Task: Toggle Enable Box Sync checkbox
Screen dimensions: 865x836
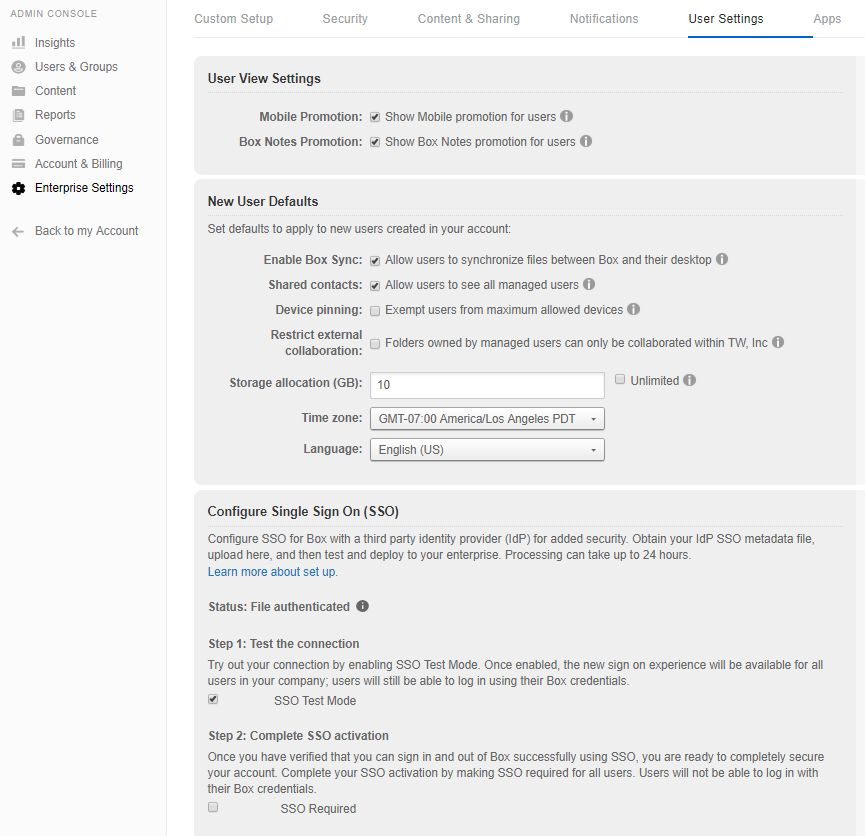Action: (x=375, y=260)
